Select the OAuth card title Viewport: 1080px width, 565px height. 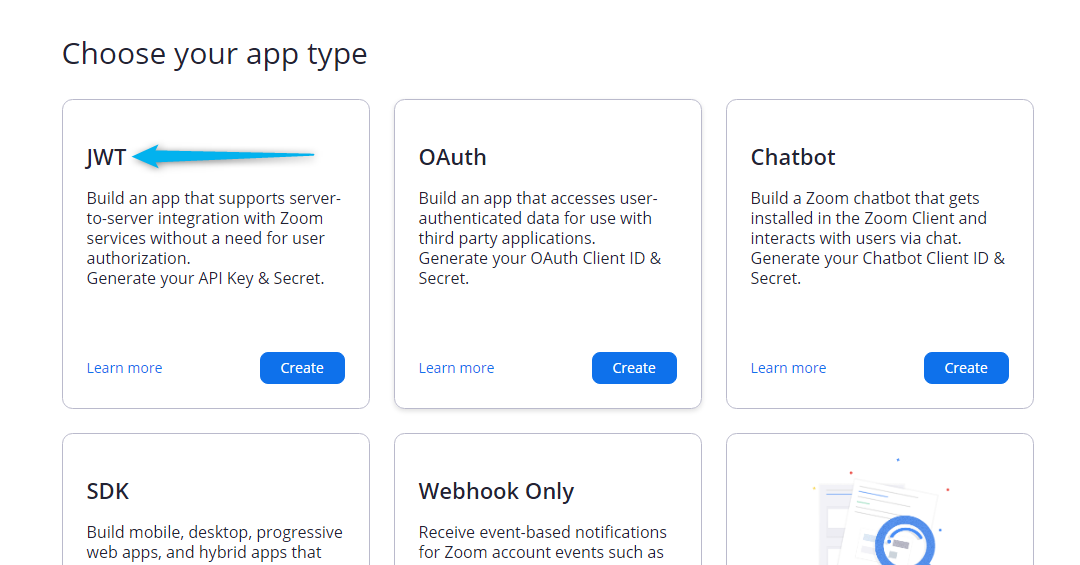tap(453, 157)
